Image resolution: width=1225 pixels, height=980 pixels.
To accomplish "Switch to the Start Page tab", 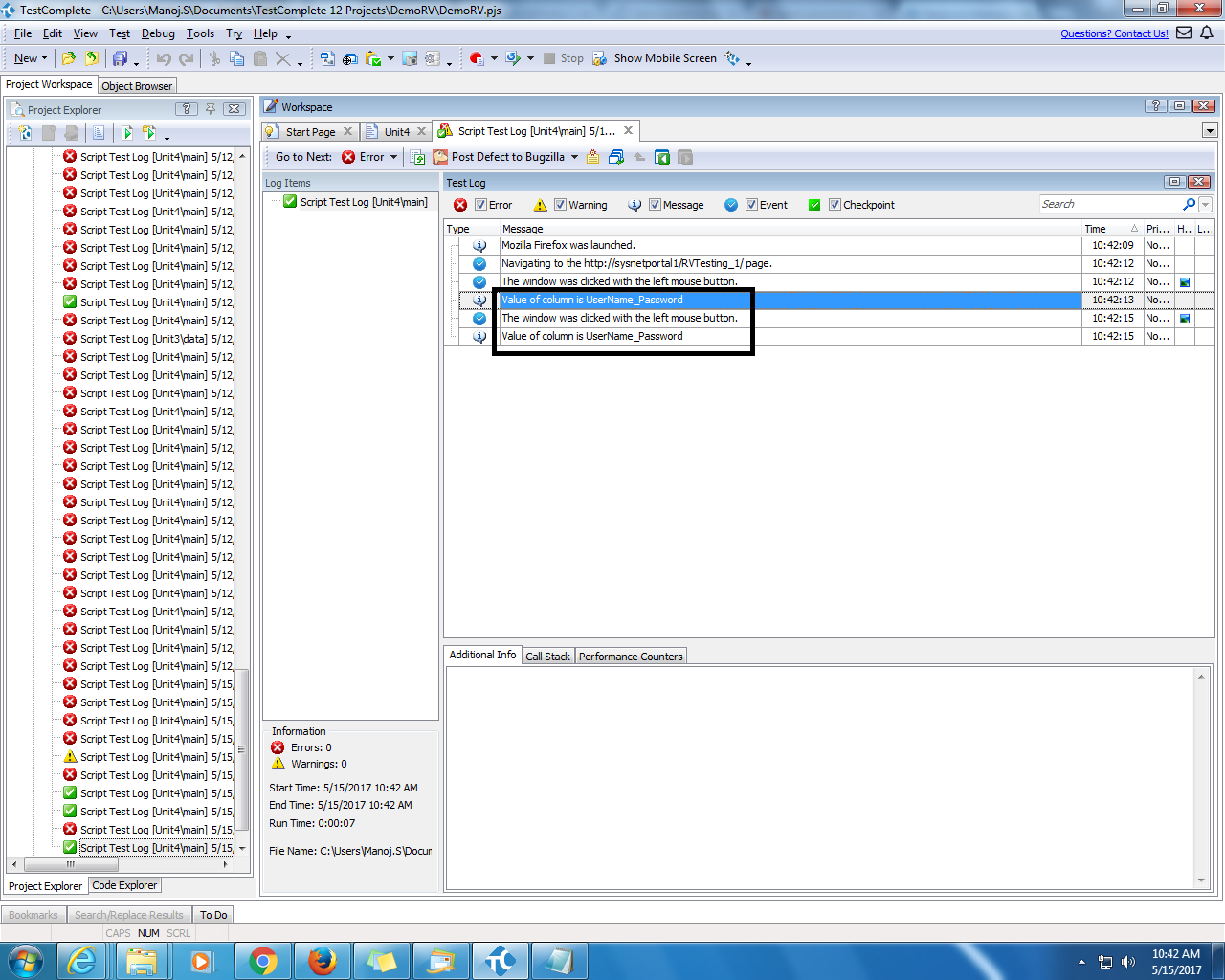I will coord(310,132).
